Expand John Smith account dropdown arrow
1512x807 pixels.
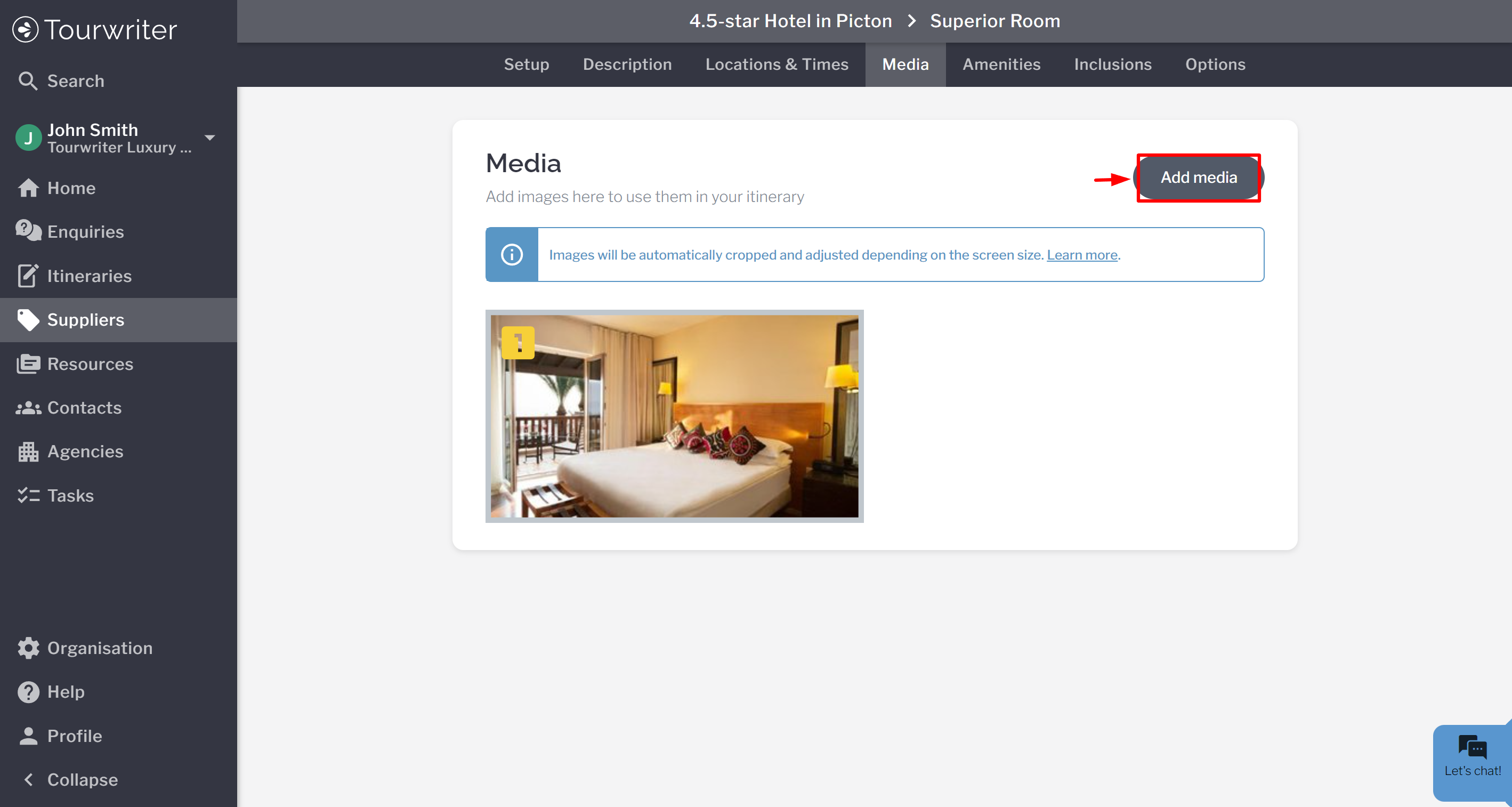[209, 138]
